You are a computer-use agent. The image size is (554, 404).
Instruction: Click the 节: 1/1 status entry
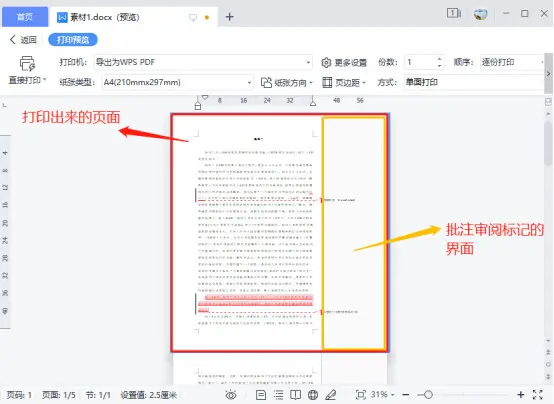(x=98, y=395)
